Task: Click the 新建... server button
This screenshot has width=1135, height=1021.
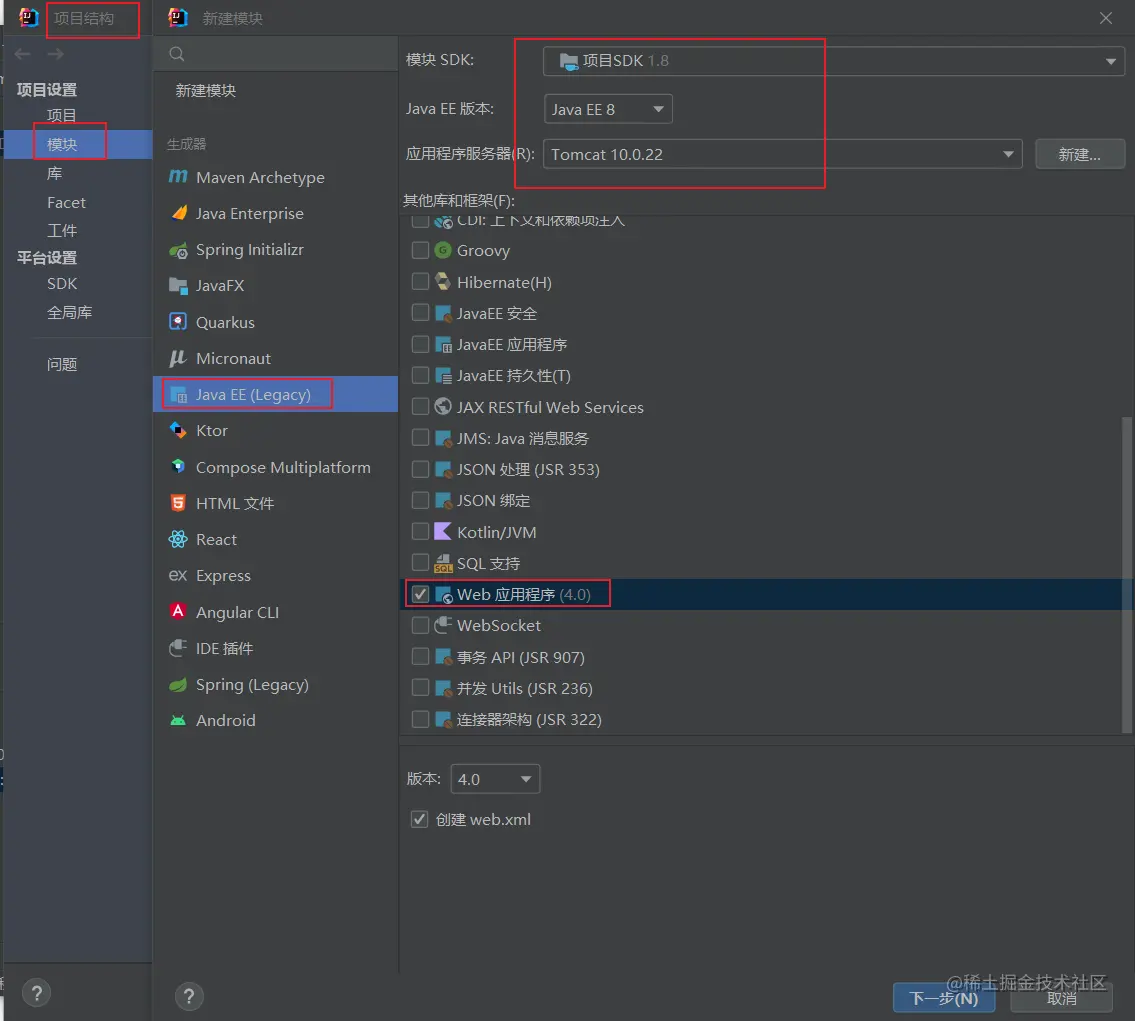Action: pyautogui.click(x=1079, y=154)
